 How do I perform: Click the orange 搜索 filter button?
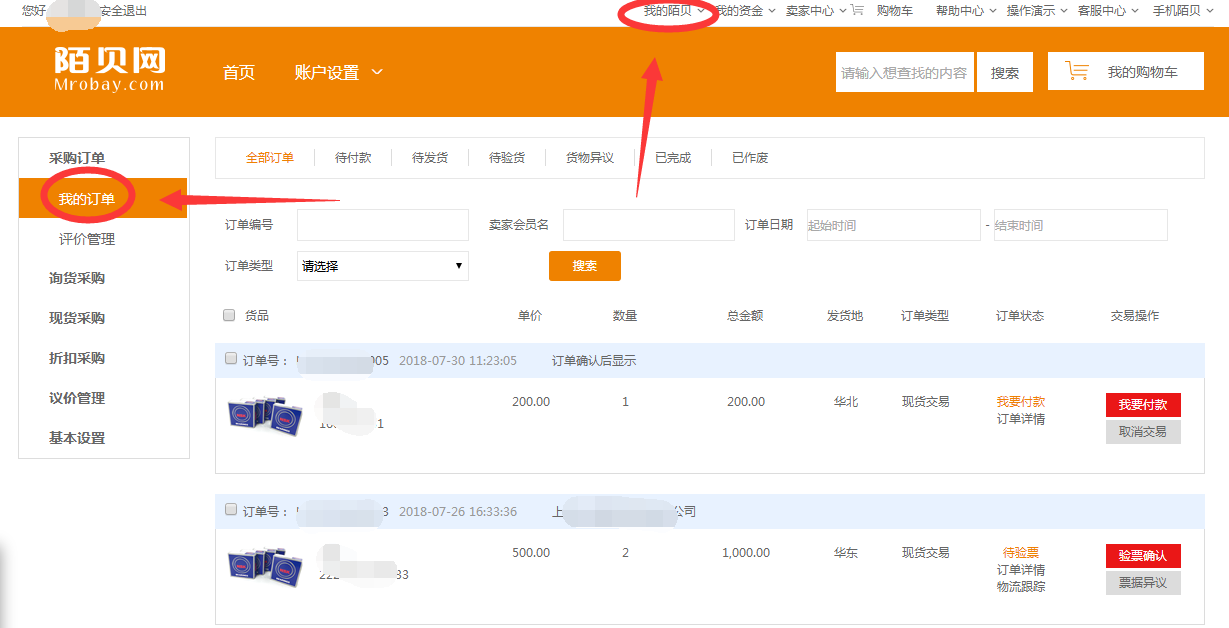coord(584,266)
